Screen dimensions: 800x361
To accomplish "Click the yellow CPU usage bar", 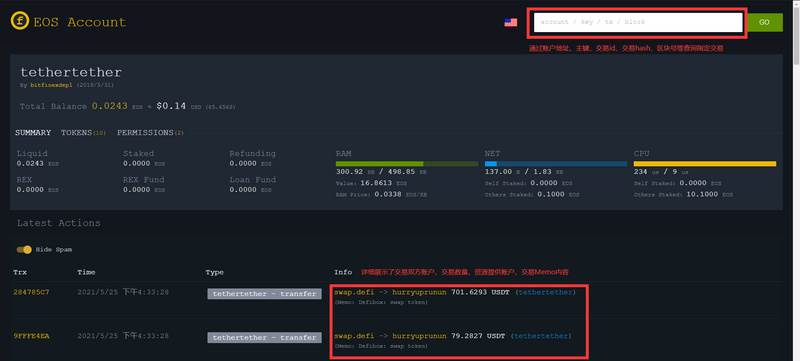I will pos(705,164).
